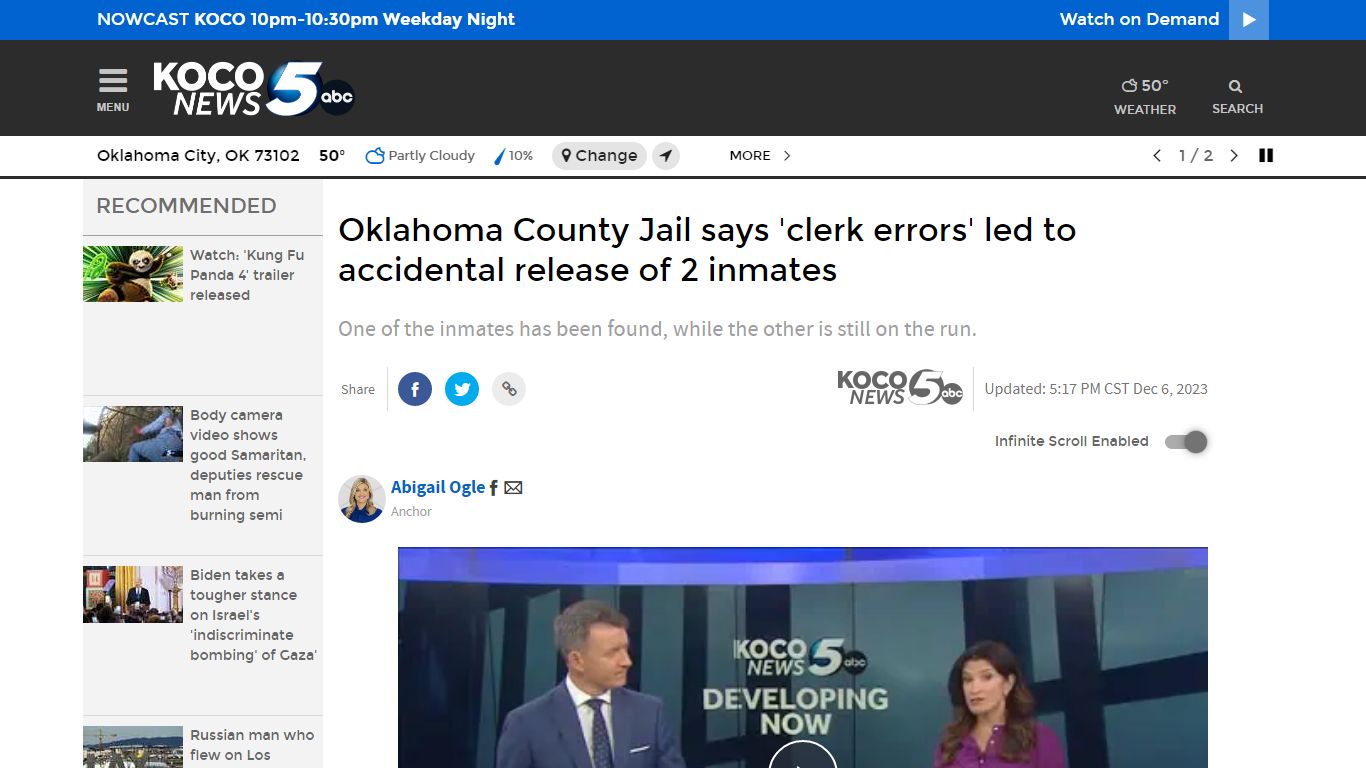Open the body camera video story

248,465
